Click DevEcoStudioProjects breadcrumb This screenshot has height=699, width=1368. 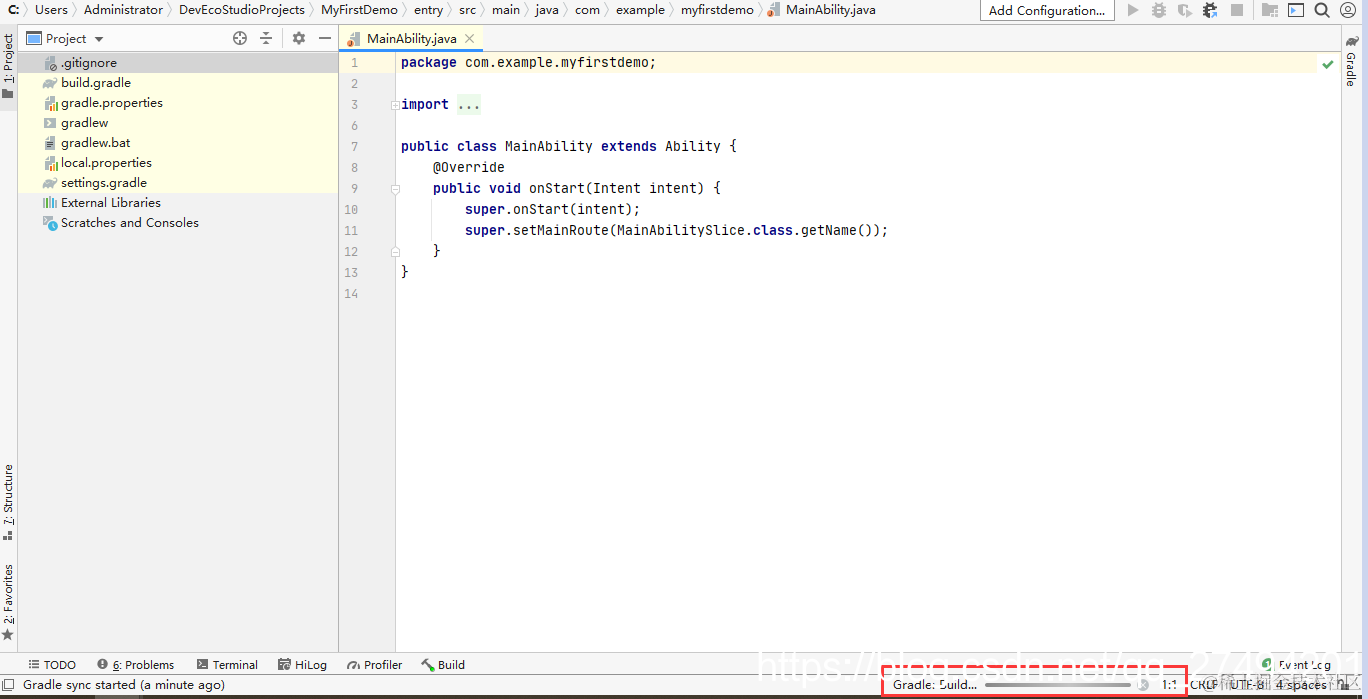point(242,10)
